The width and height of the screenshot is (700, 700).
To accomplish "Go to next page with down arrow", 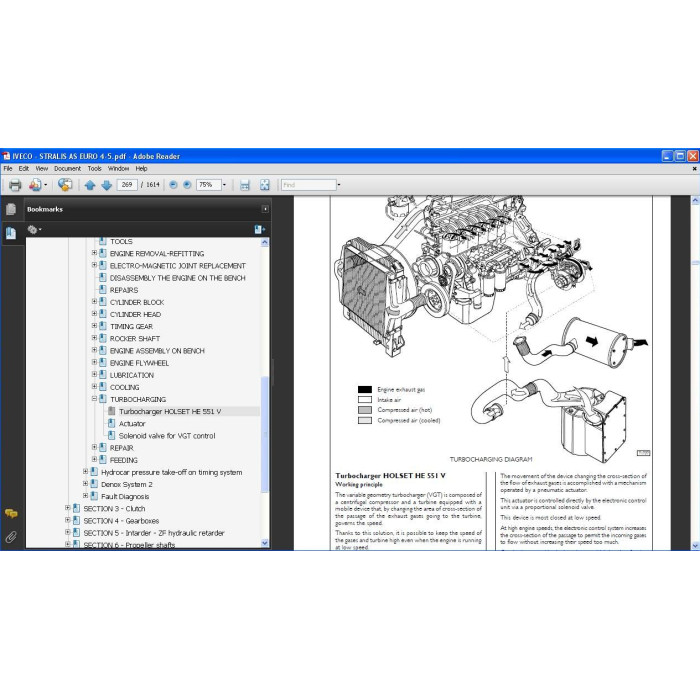I will [106, 185].
